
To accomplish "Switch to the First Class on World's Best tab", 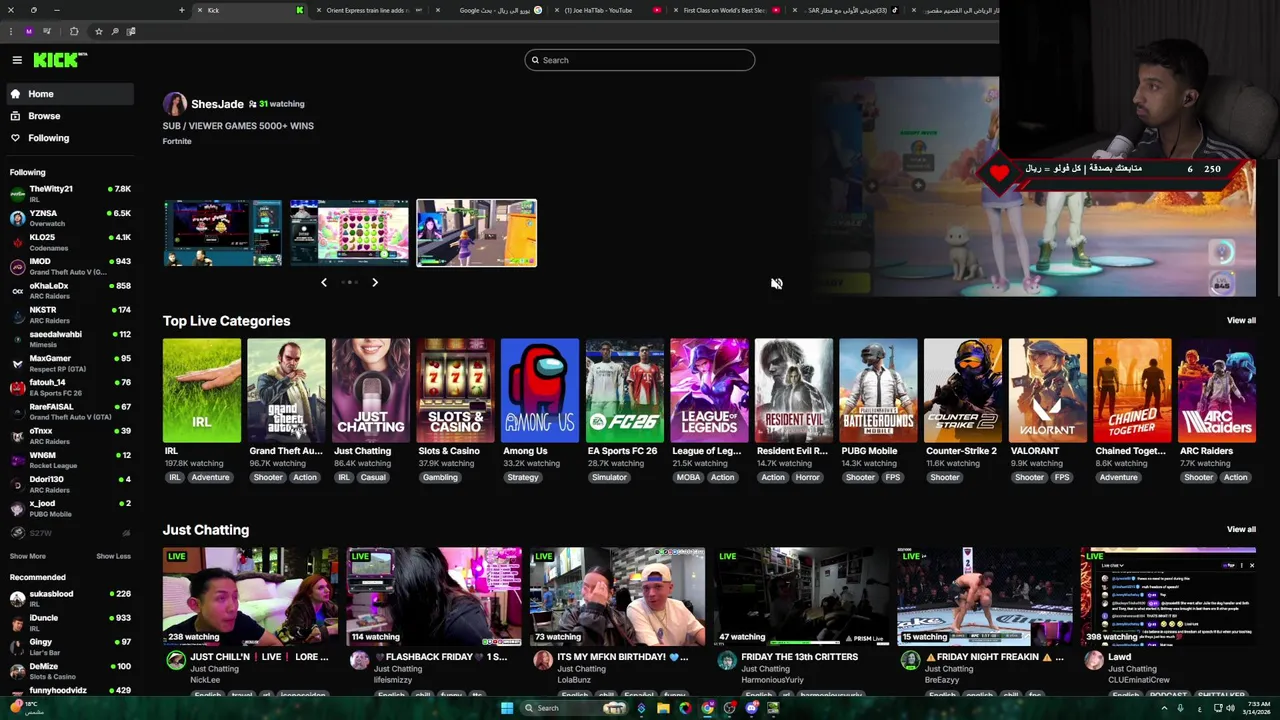I will (725, 10).
